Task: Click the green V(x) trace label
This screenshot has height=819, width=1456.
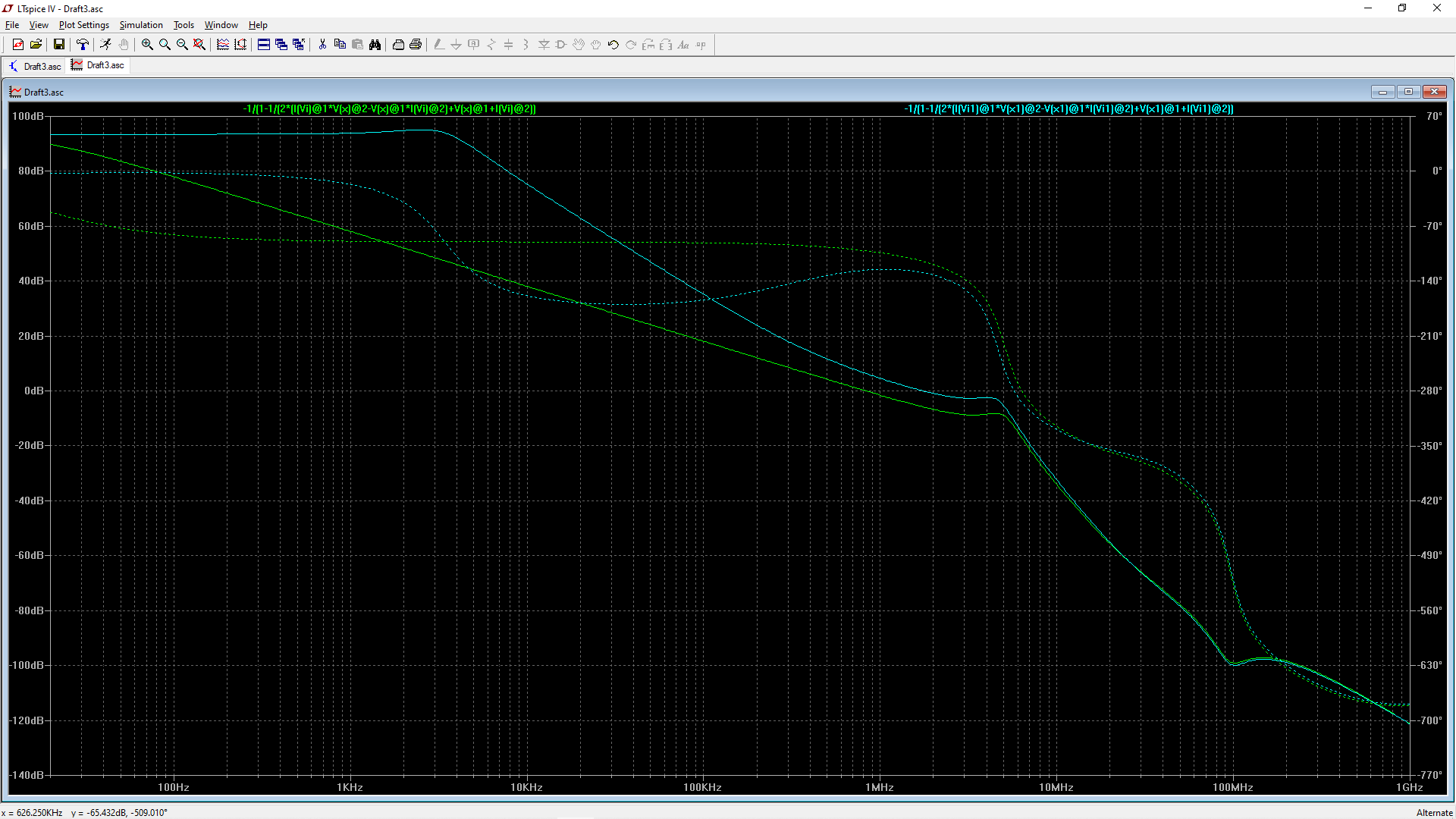Action: (389, 108)
